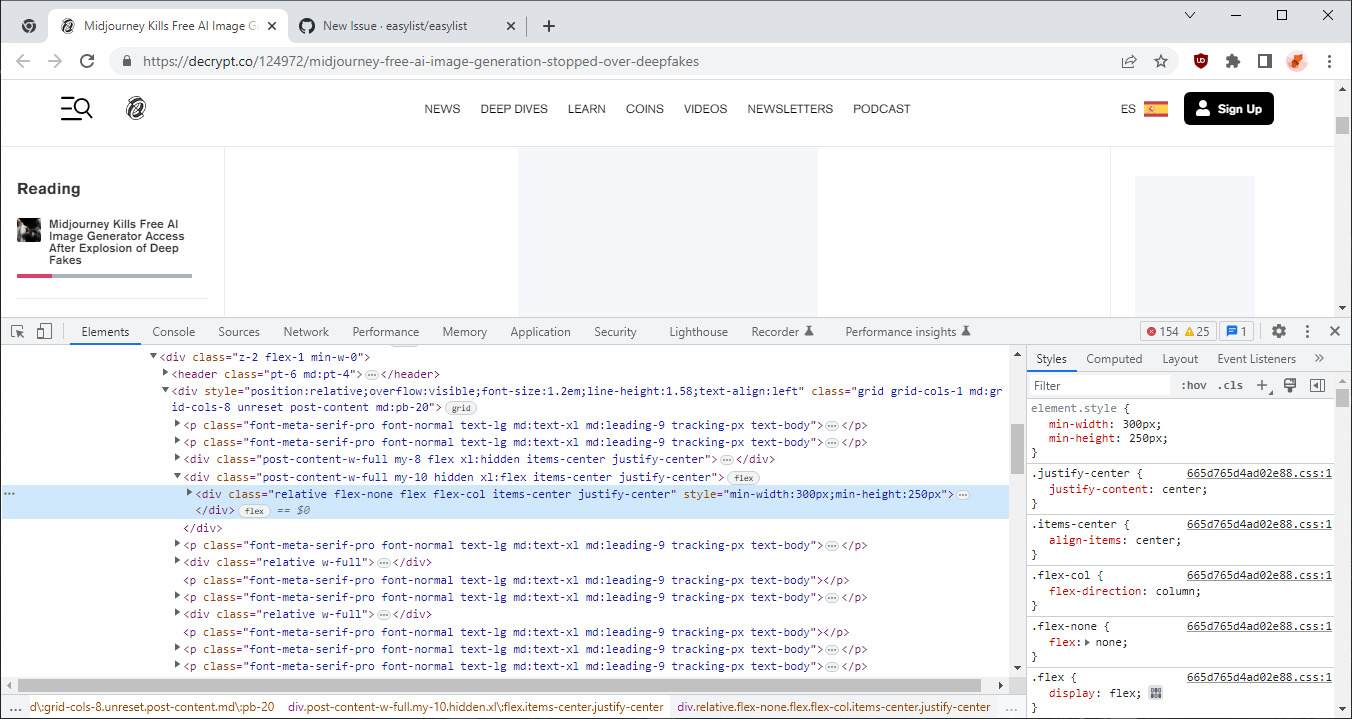Viewport: 1352px width, 719px height.
Task: Open the selected node's three-dot actions
Action: coord(9,494)
